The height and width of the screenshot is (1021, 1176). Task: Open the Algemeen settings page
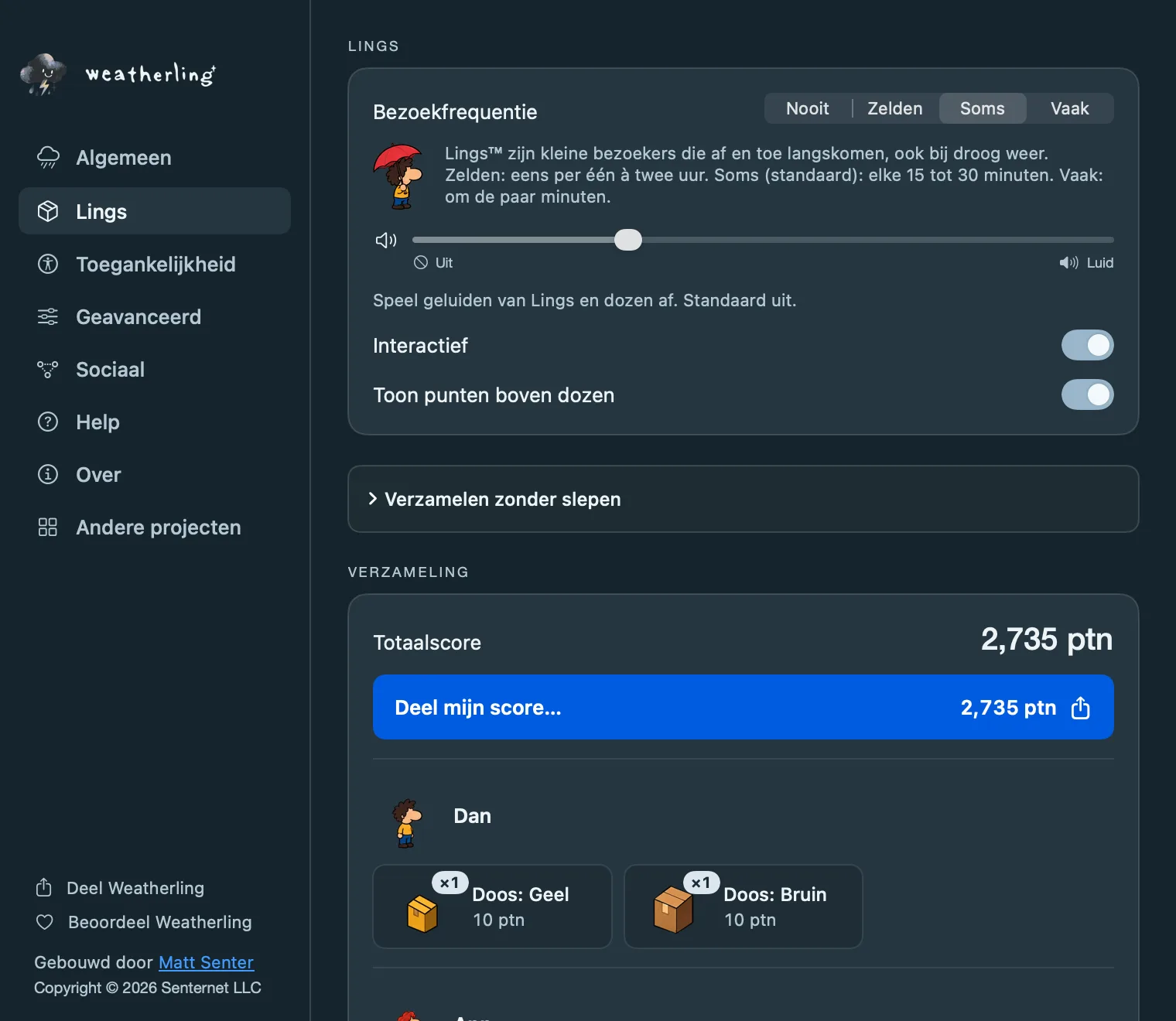[155, 158]
